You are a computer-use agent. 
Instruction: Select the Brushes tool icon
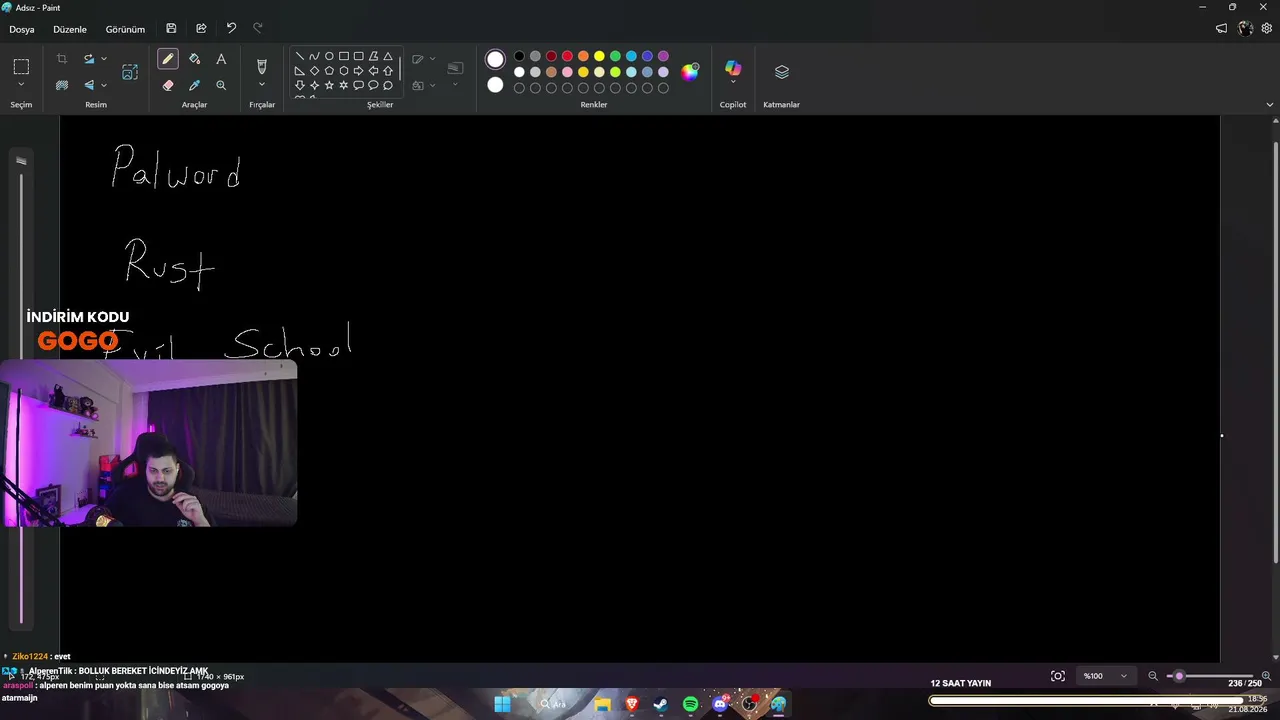tap(262, 66)
